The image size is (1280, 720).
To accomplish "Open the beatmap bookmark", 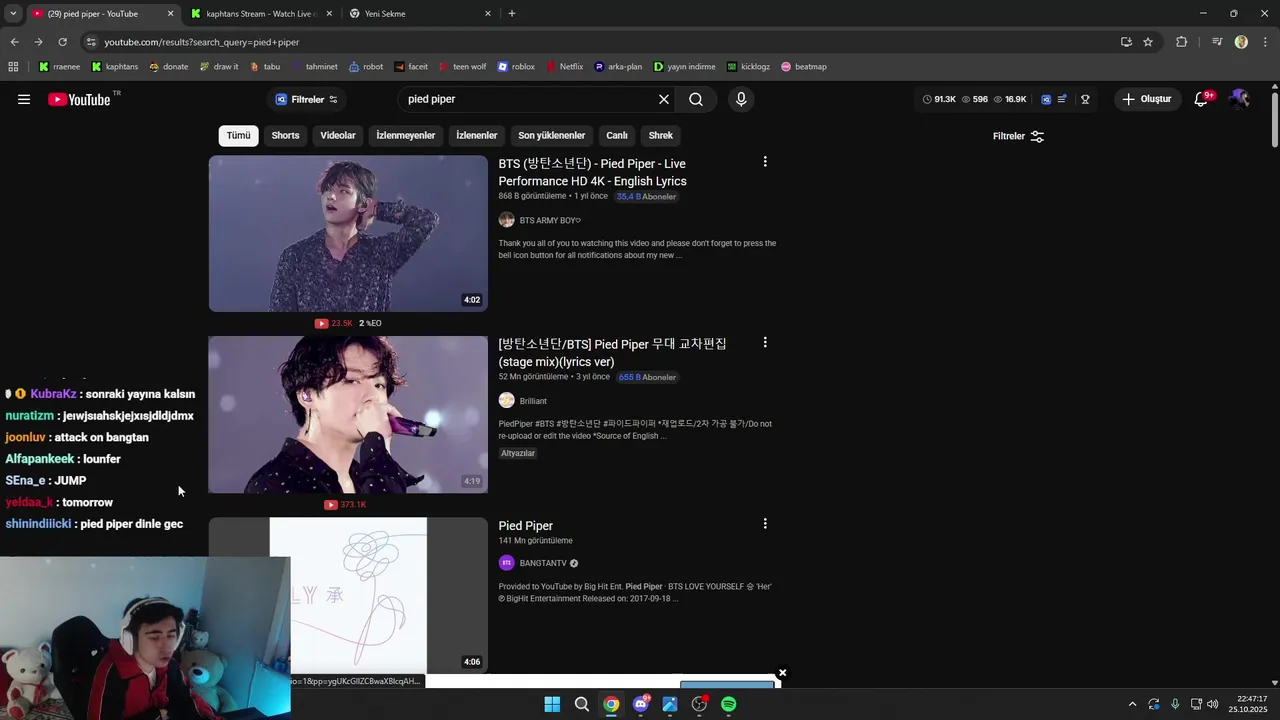I will (x=804, y=67).
